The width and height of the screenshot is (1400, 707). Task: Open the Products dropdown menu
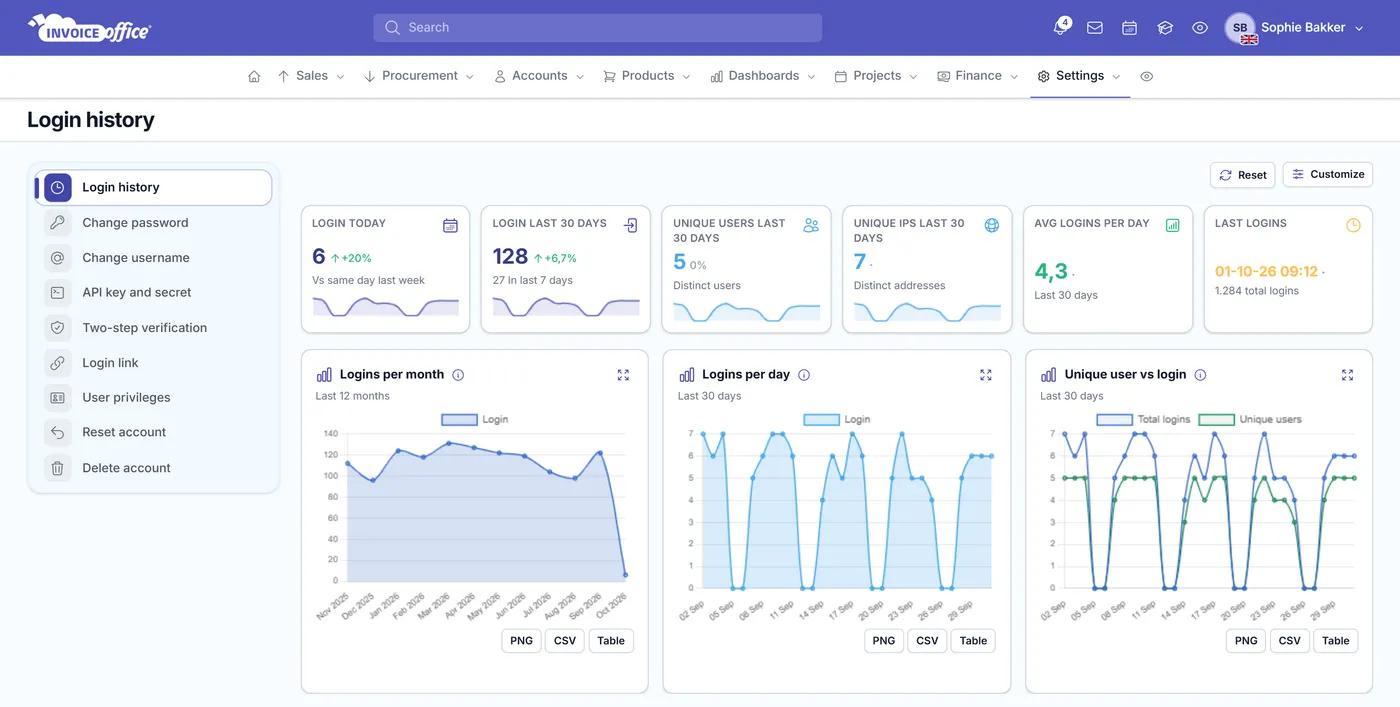(647, 76)
